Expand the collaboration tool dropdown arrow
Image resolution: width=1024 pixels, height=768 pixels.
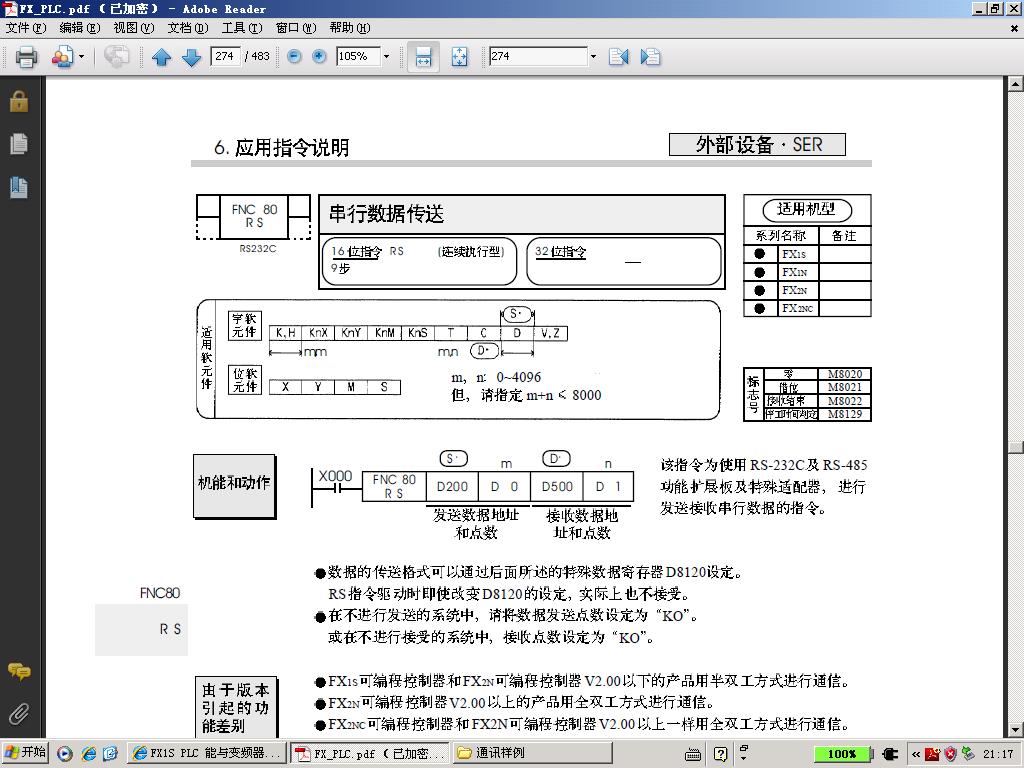[81, 57]
